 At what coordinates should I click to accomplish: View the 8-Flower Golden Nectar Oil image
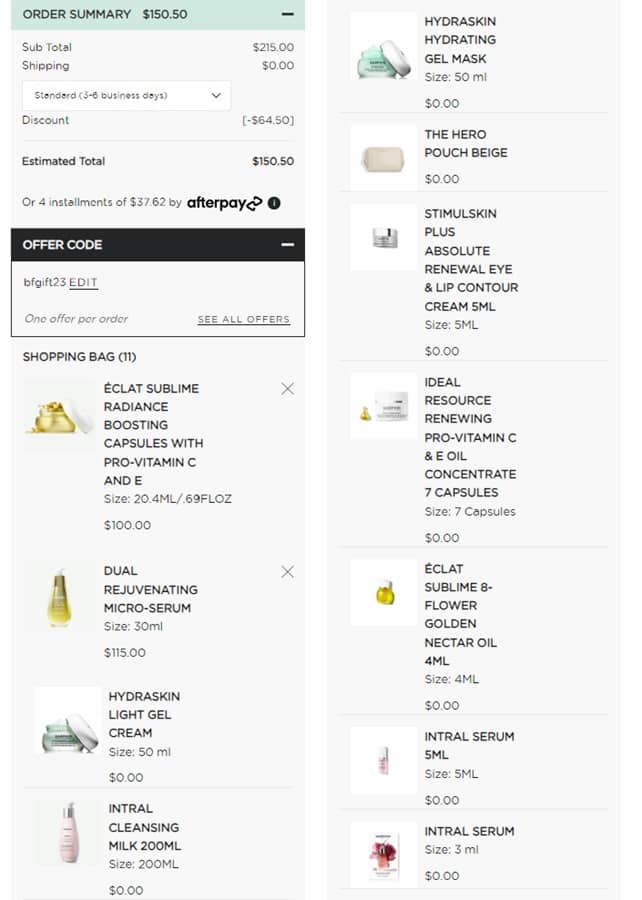383,593
